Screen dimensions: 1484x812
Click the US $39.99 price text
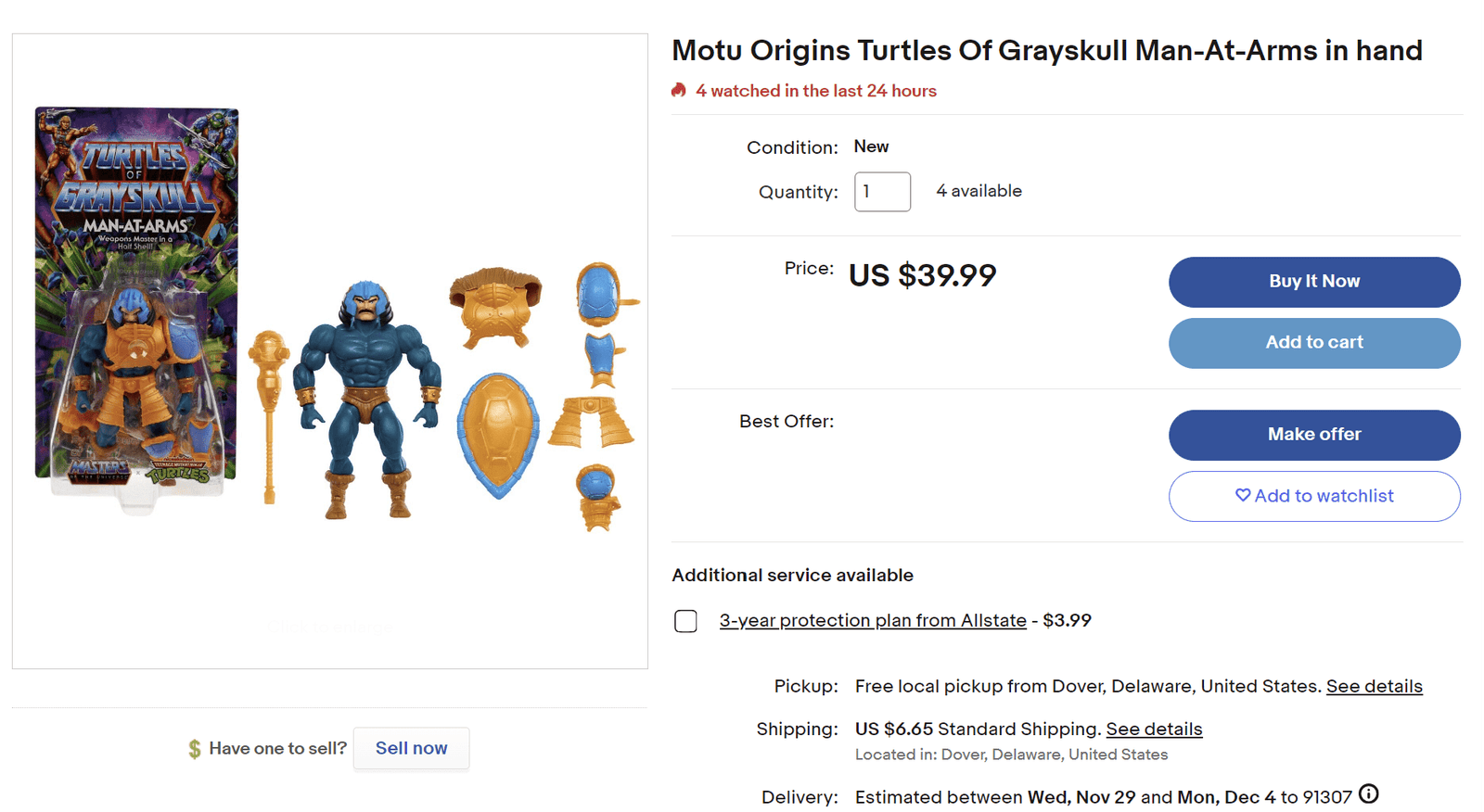(922, 274)
